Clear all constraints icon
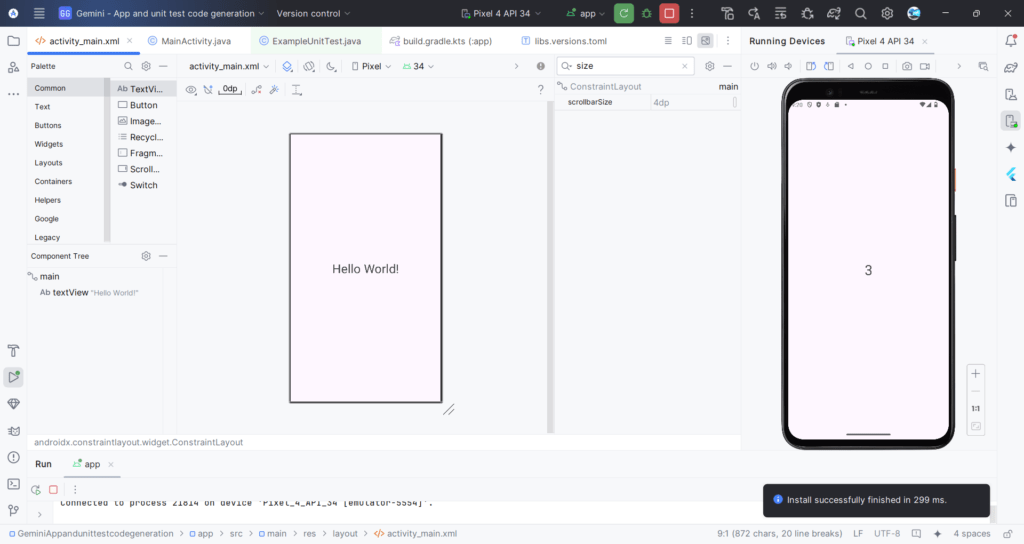 click(x=257, y=89)
